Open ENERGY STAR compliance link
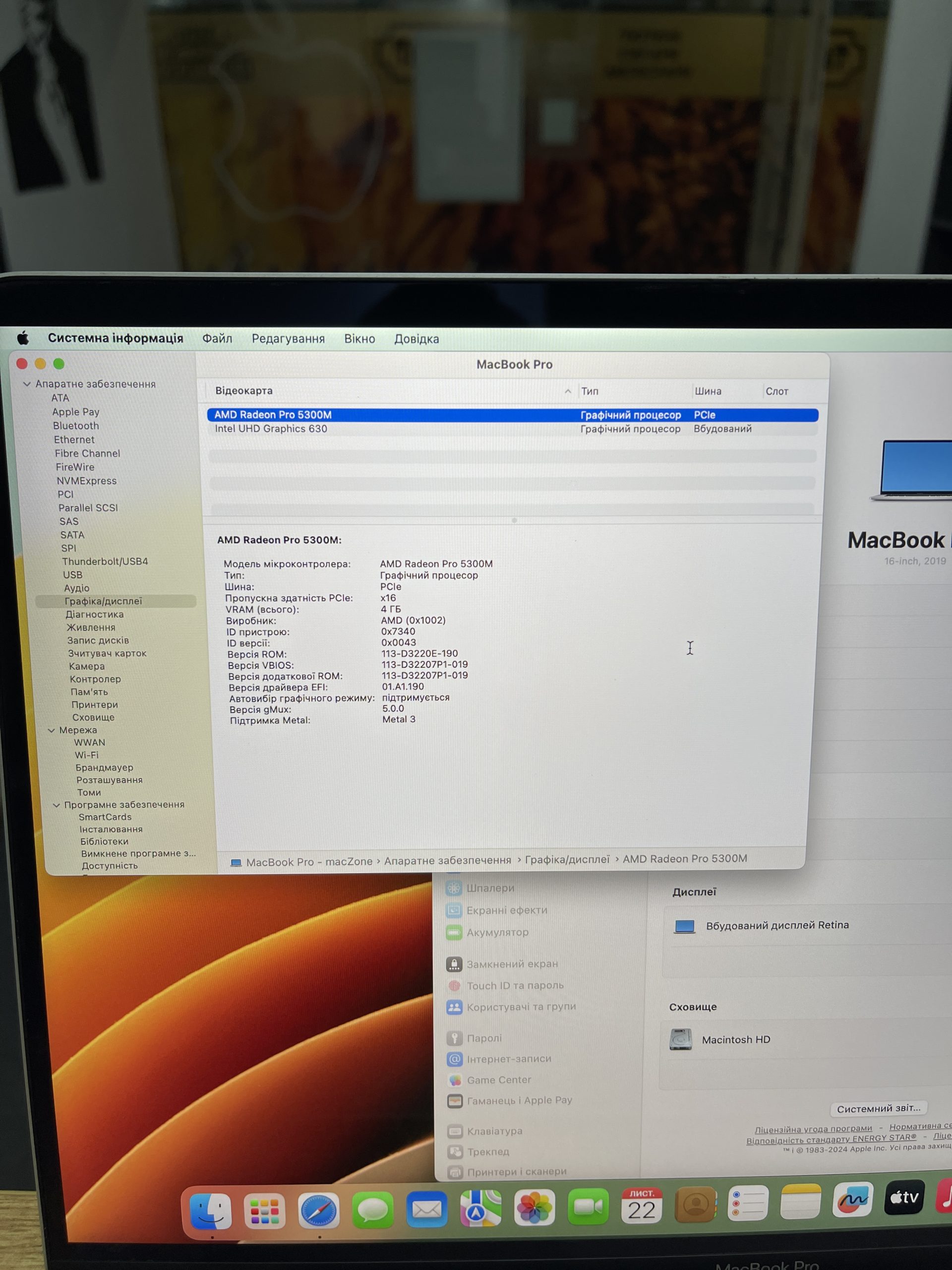This screenshot has width=952, height=1270. tap(832, 1140)
